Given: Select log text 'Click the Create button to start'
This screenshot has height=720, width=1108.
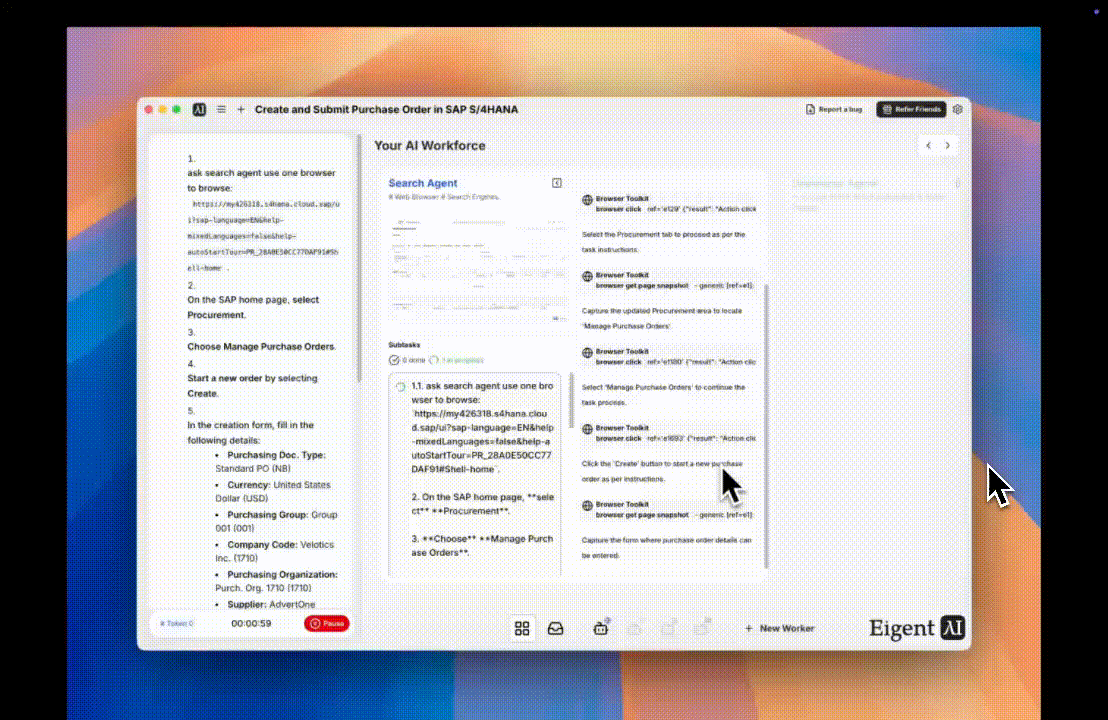Looking at the screenshot, I should point(661,471).
